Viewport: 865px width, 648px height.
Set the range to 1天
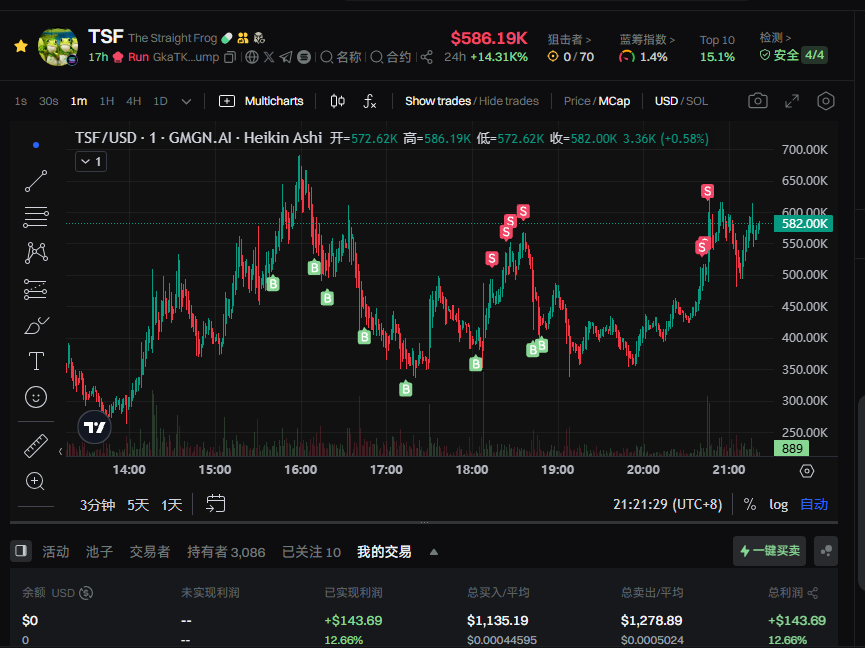click(x=172, y=505)
